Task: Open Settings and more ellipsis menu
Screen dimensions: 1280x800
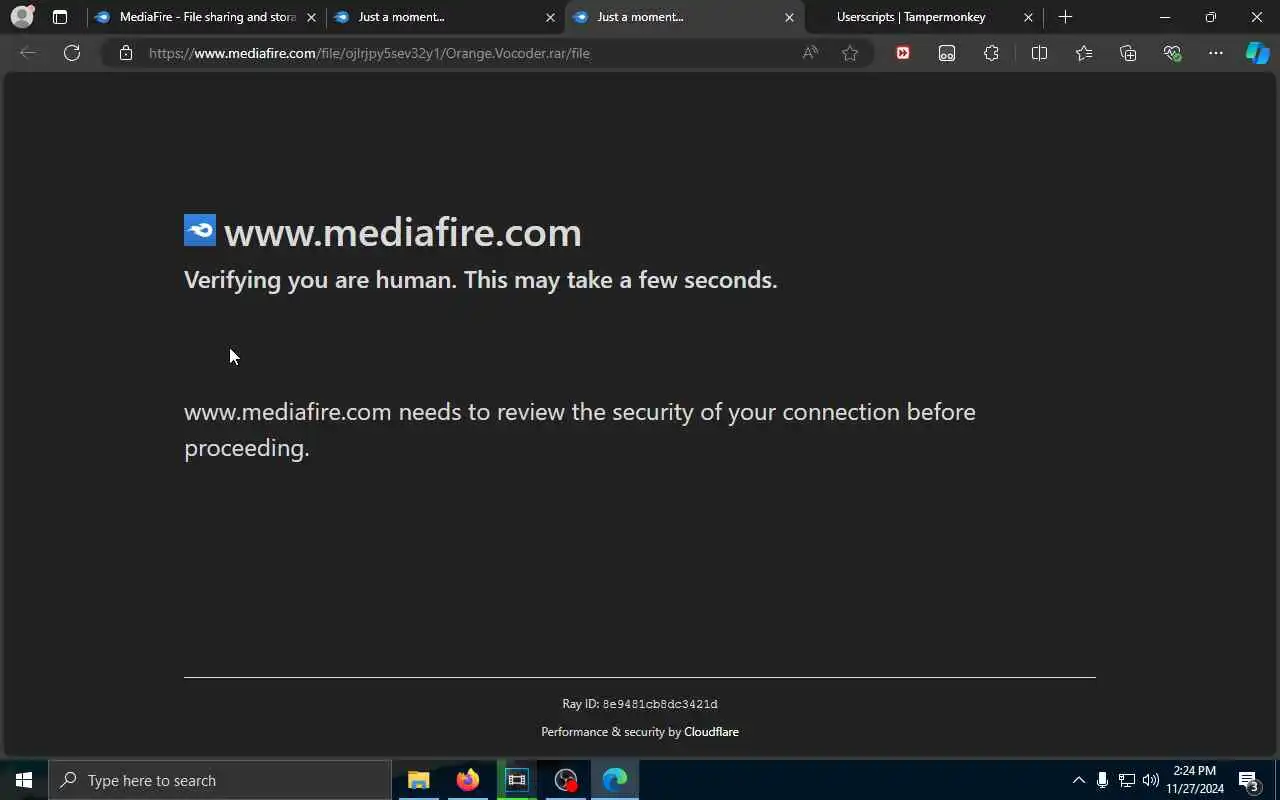Action: (x=1216, y=53)
